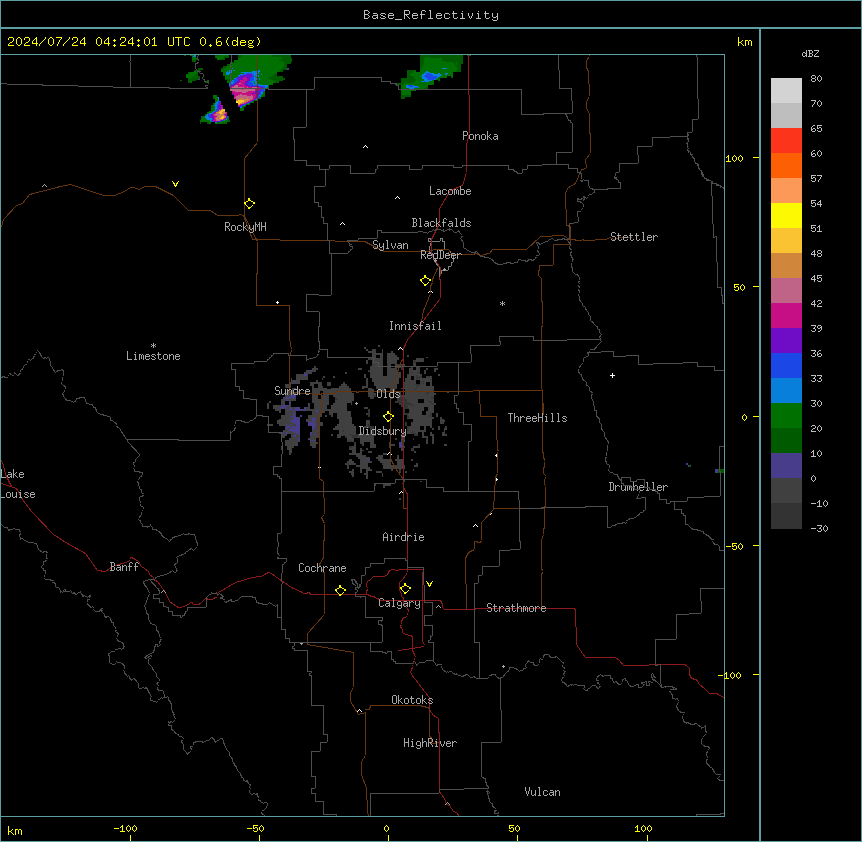Screen dimensions: 862x842
Task: Select the Banff label
Action: click(x=124, y=567)
